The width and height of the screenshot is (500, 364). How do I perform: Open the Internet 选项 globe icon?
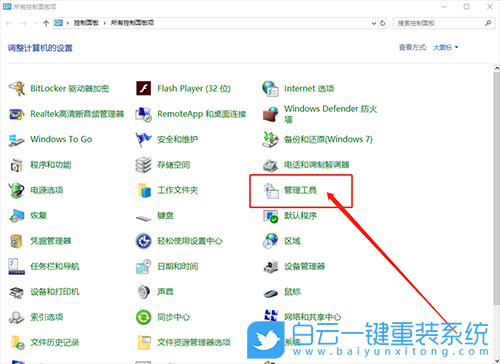click(x=270, y=89)
